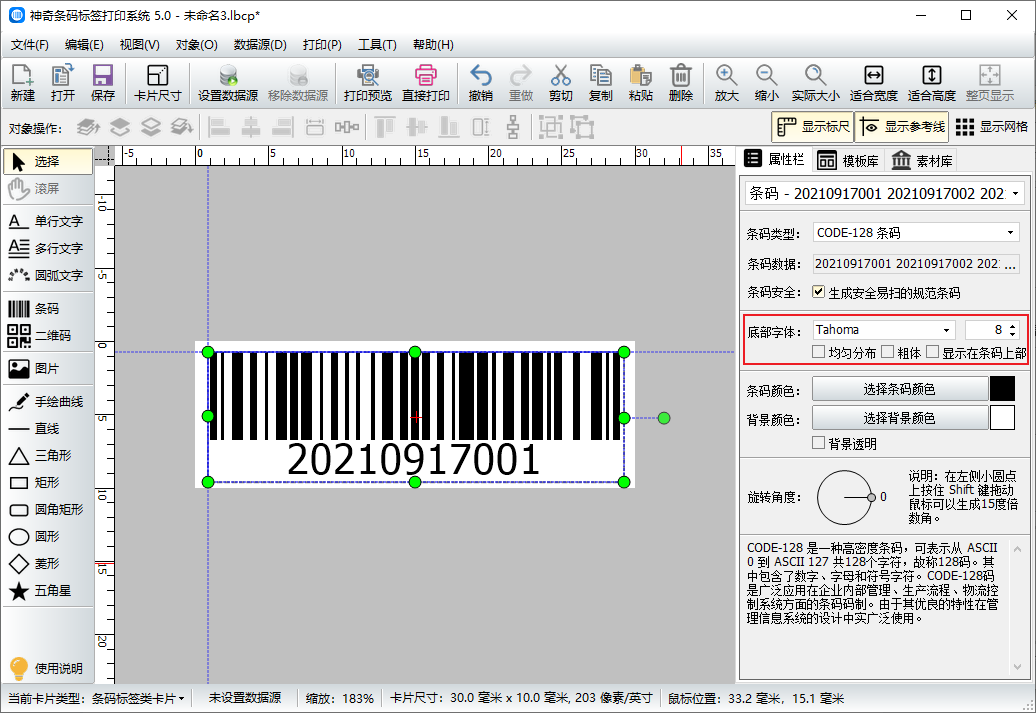Select the 选择 pointer tool
Screen dimensions: 1036x713
pos(48,161)
